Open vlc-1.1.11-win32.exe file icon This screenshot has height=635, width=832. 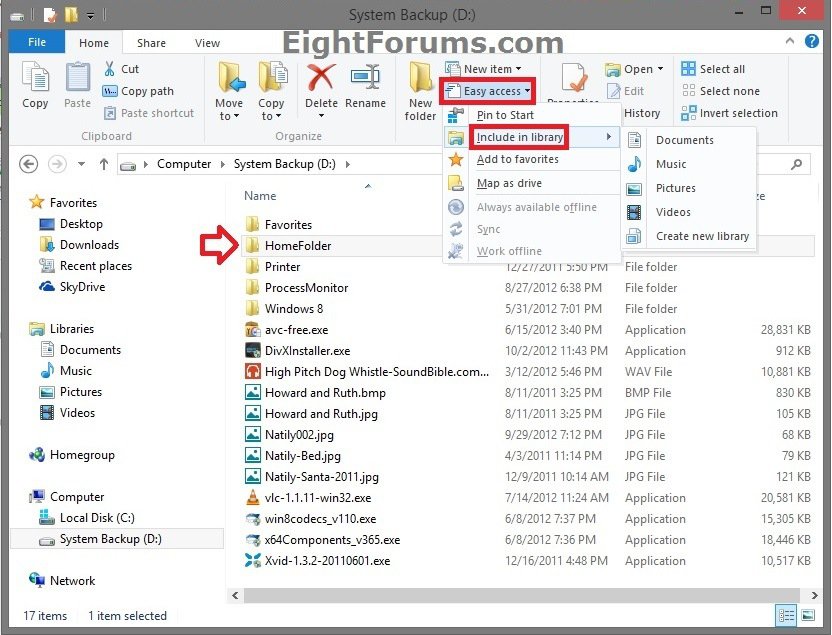(x=253, y=498)
